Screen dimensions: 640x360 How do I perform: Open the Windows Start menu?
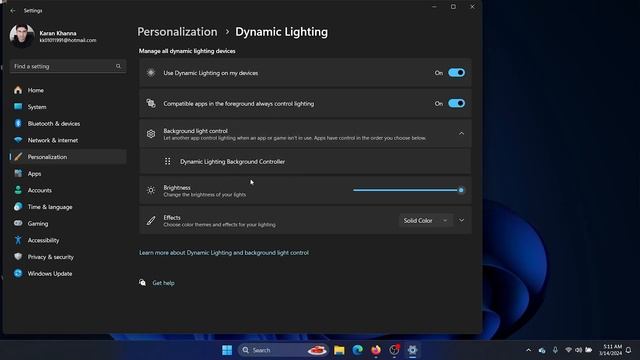point(227,350)
